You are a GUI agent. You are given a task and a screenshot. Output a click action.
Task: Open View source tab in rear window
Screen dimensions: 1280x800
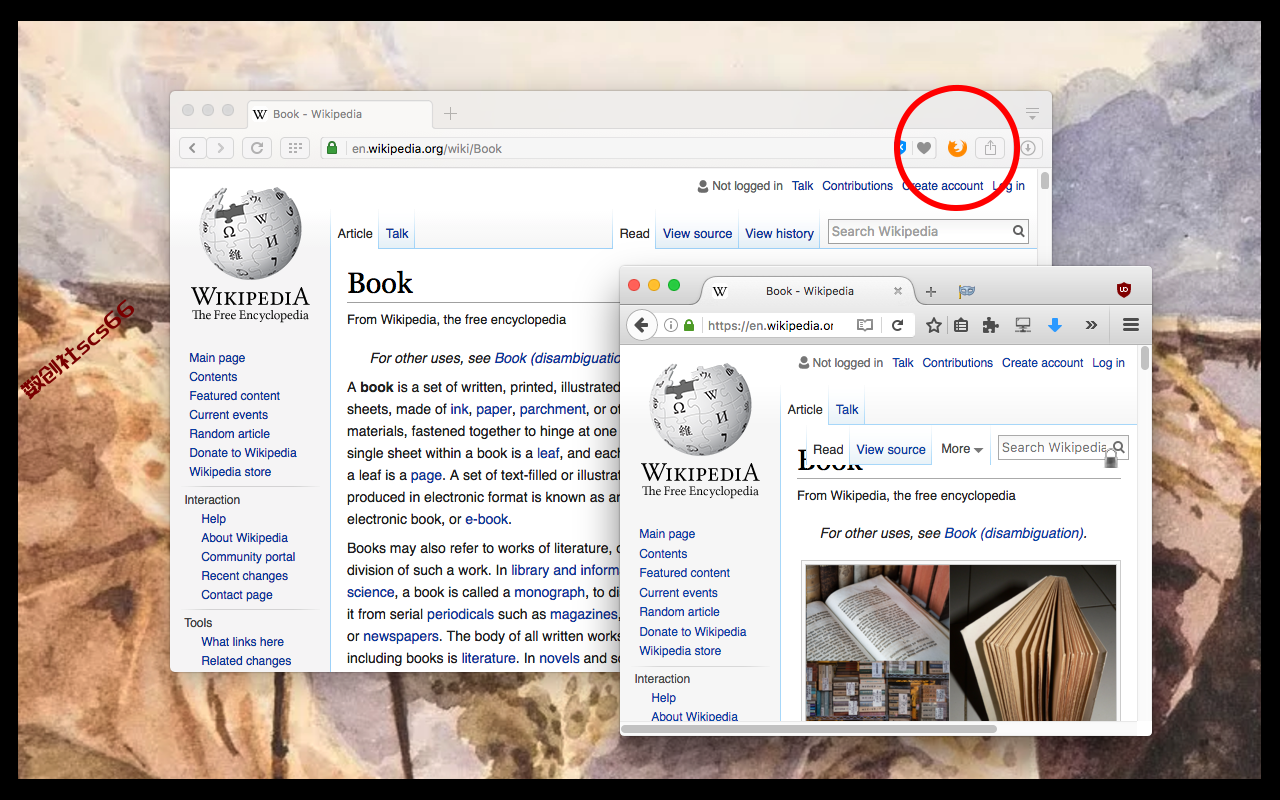pyautogui.click(x=697, y=233)
